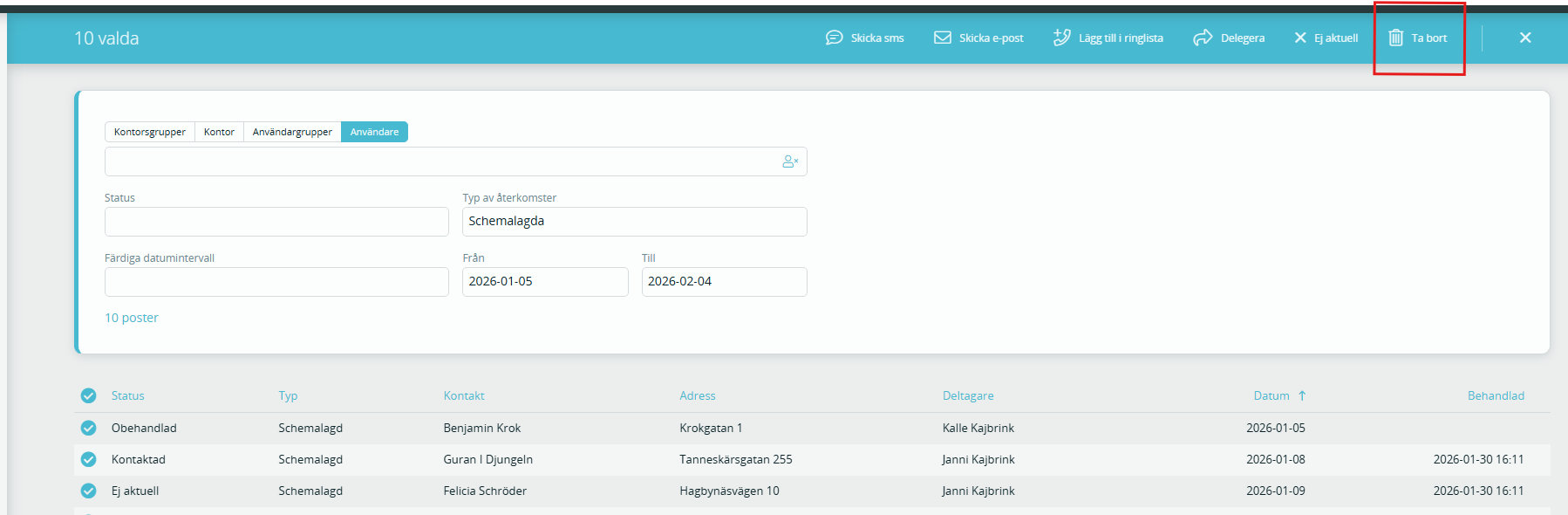Click the Ej aktuell X icon
Viewport: 1568px width, 515px height.
coord(1300,38)
